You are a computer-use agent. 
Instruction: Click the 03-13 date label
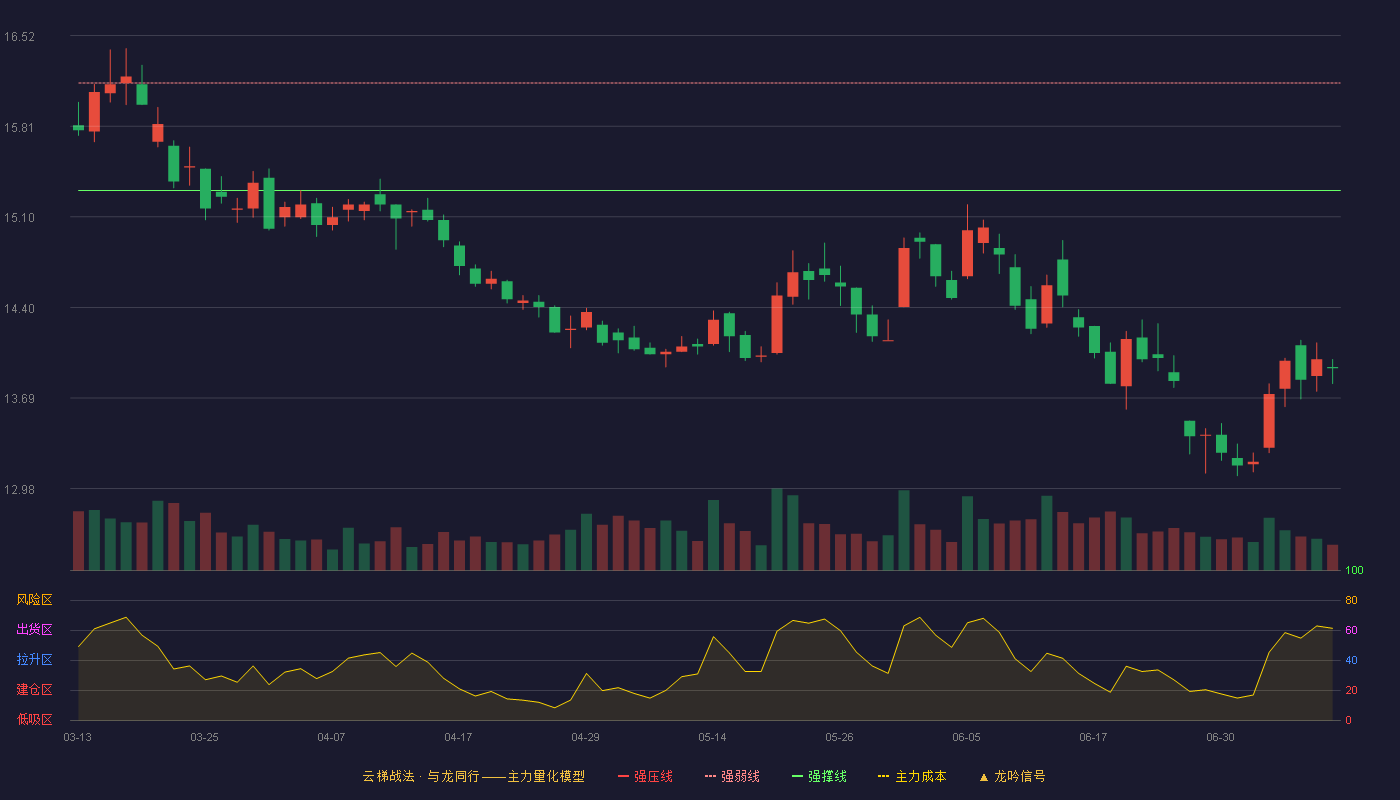pos(77,737)
